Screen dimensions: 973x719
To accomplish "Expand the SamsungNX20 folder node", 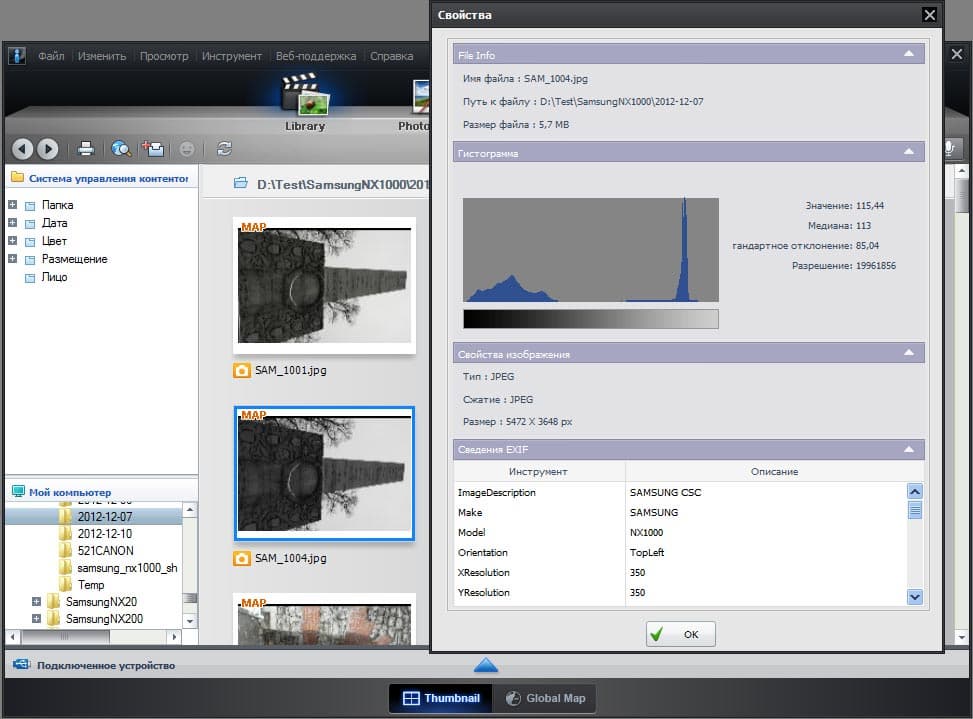I will 37,602.
